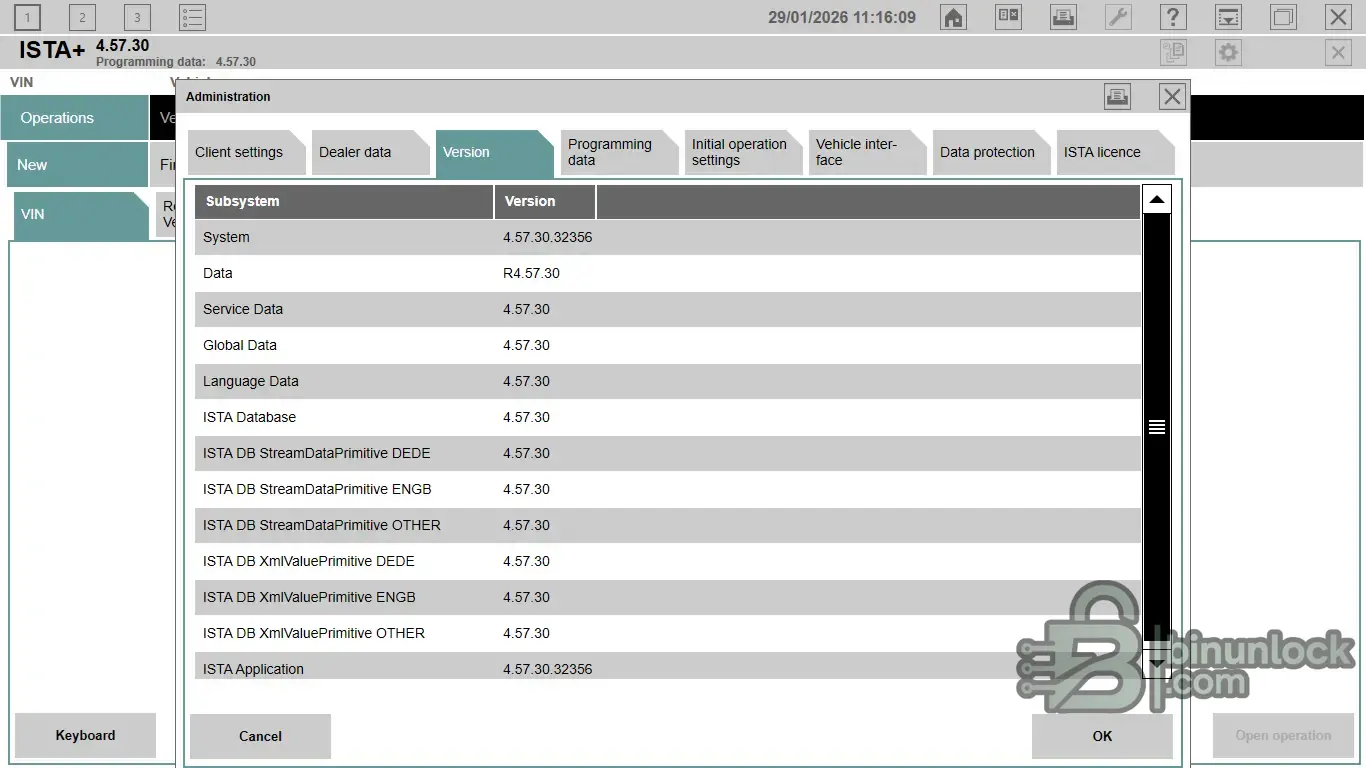The width and height of the screenshot is (1366, 768).
Task: Open settings via the gear icon
Action: point(1228,52)
